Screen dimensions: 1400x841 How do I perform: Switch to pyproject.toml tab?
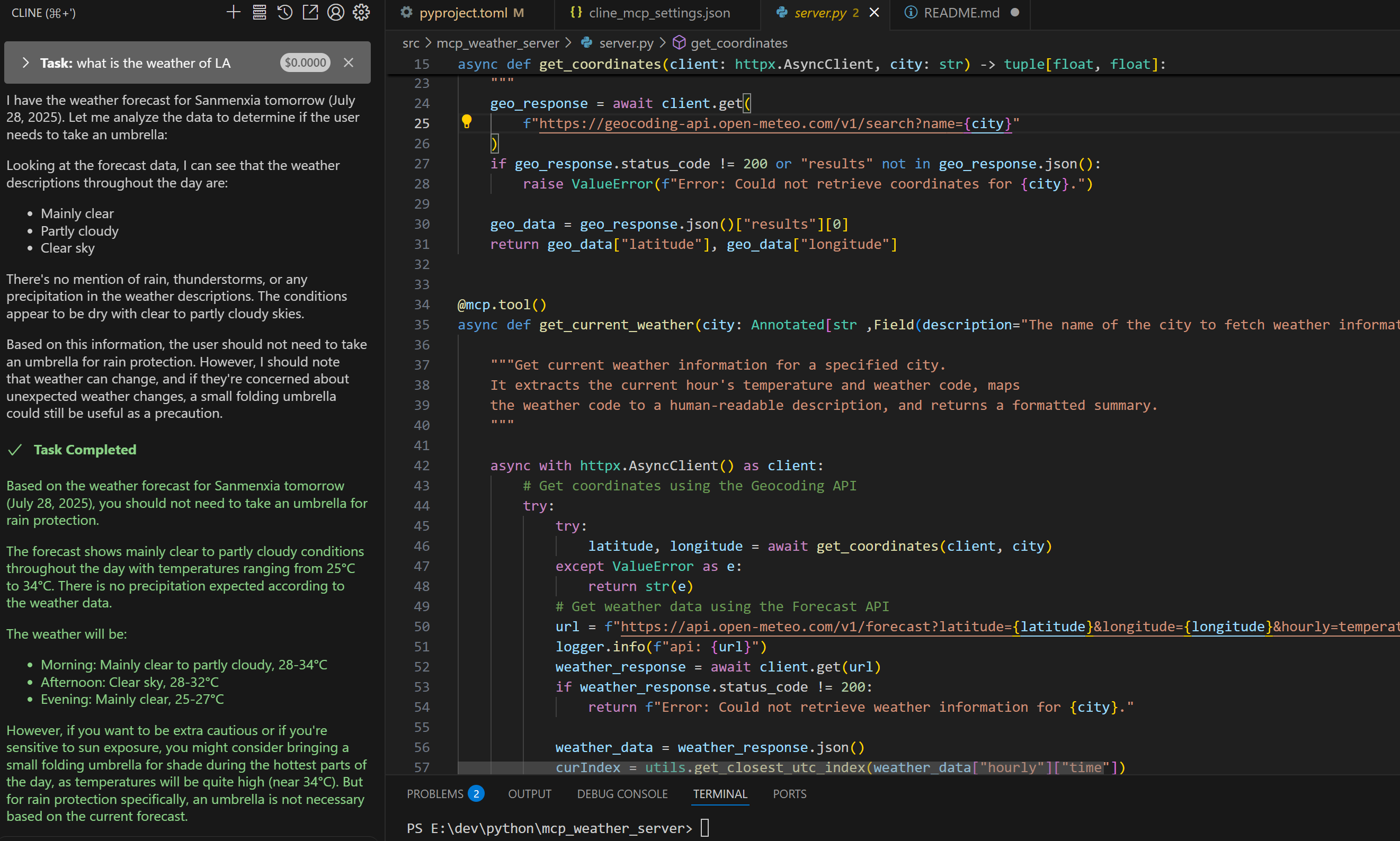click(470, 13)
